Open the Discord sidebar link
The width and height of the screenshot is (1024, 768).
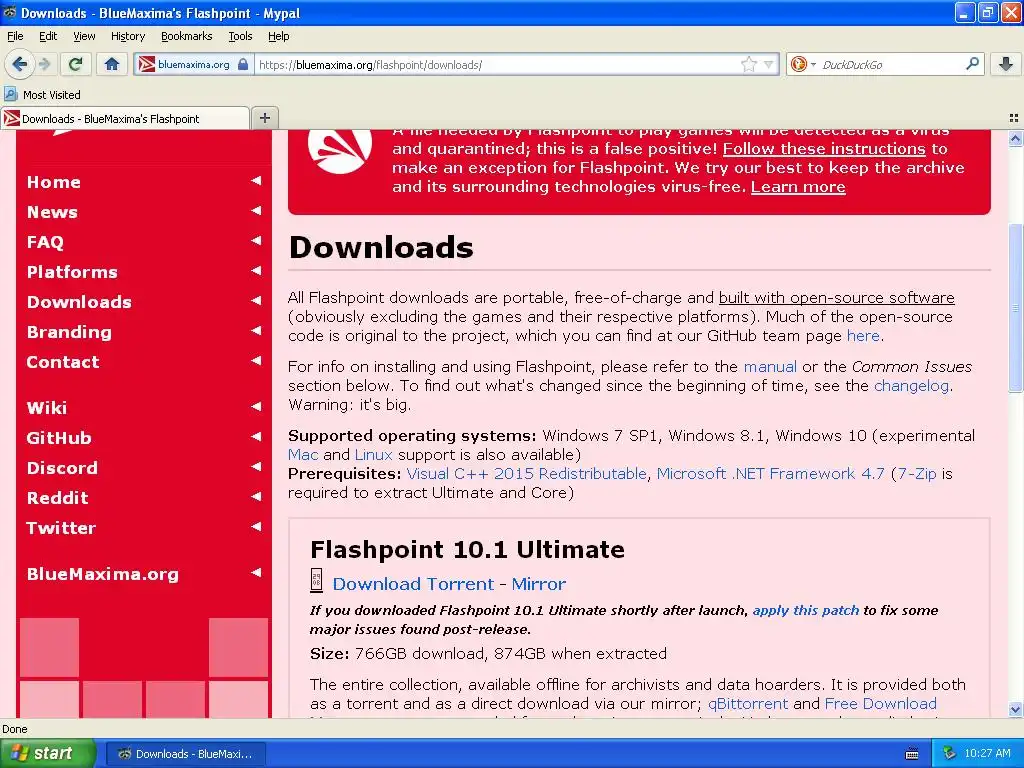pyautogui.click(x=62, y=468)
